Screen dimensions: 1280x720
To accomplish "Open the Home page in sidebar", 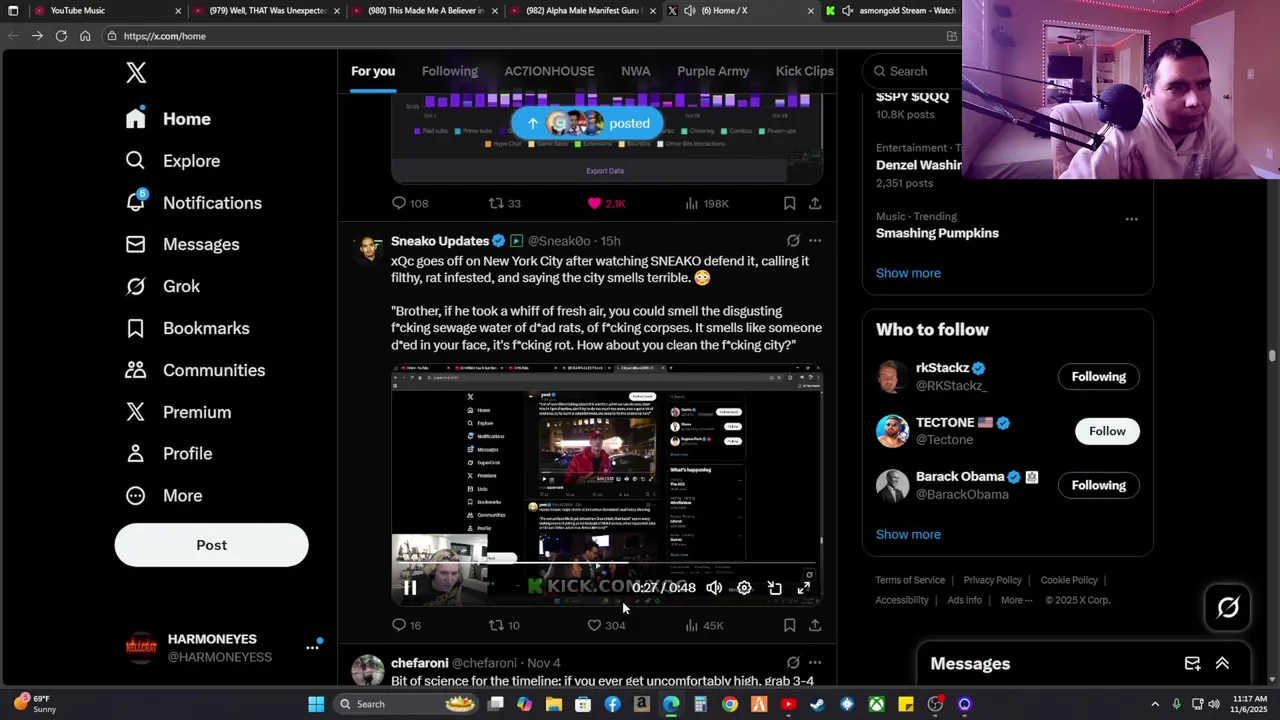I will (168, 119).
